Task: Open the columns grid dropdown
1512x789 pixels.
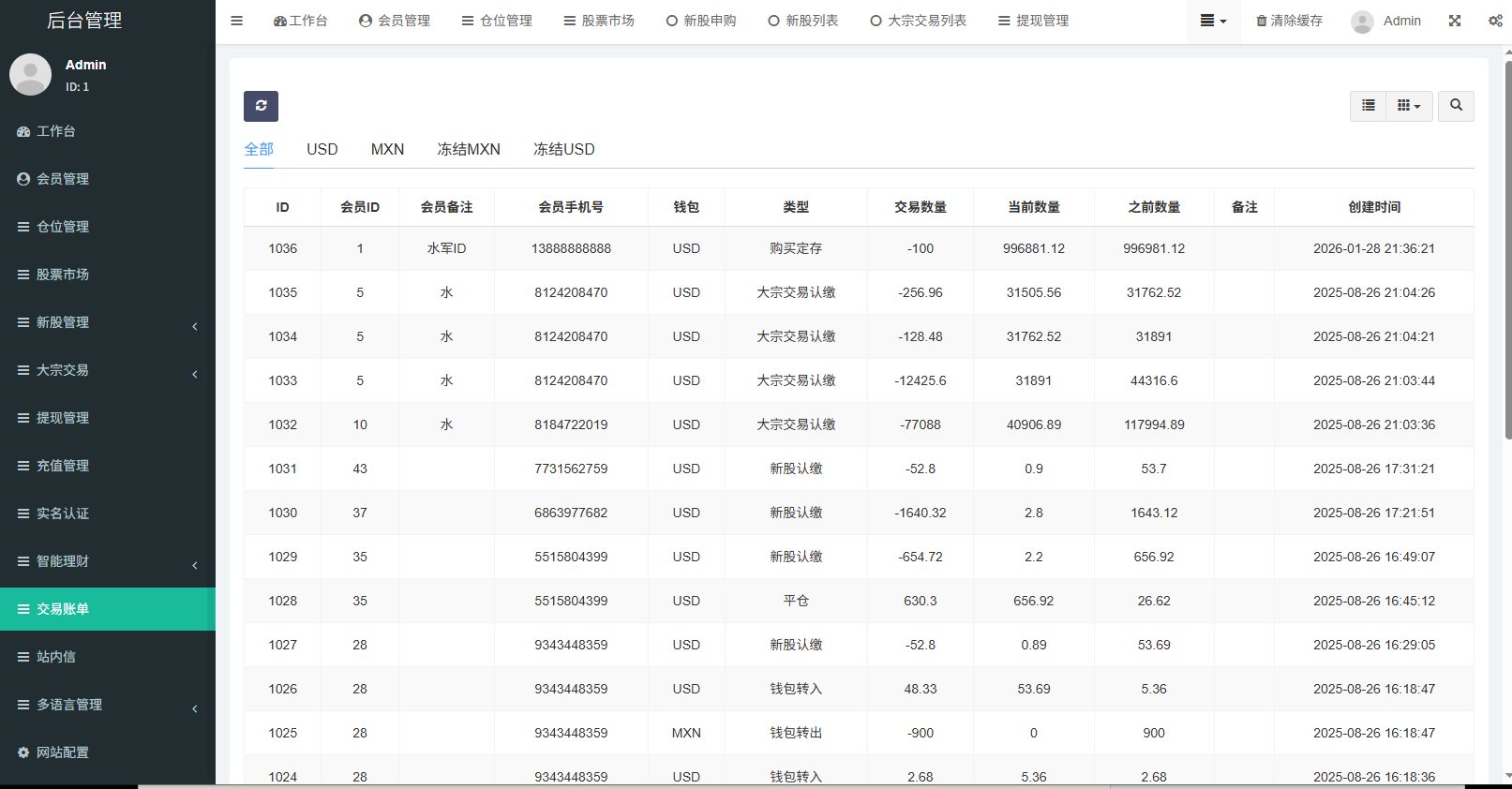Action: tap(1409, 106)
